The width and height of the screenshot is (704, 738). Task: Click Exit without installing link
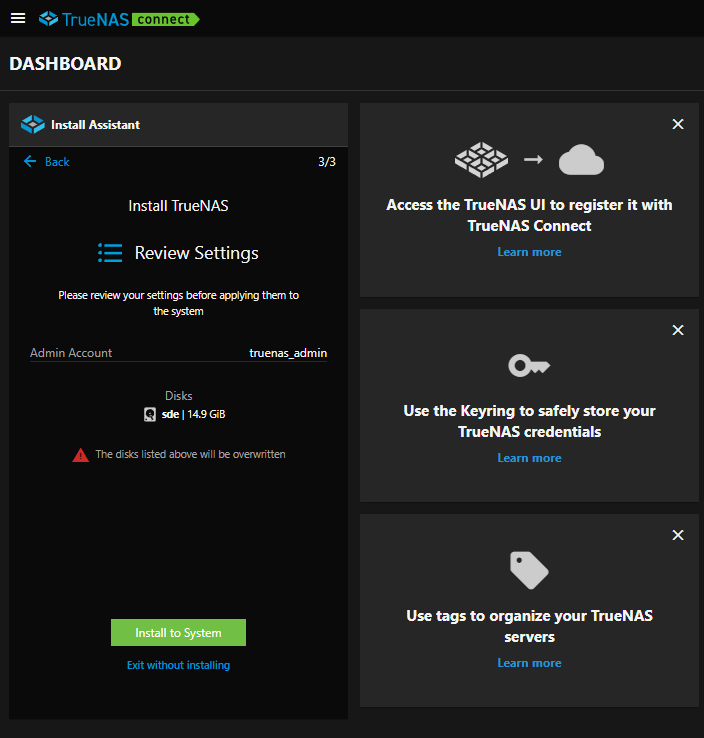tap(178, 665)
